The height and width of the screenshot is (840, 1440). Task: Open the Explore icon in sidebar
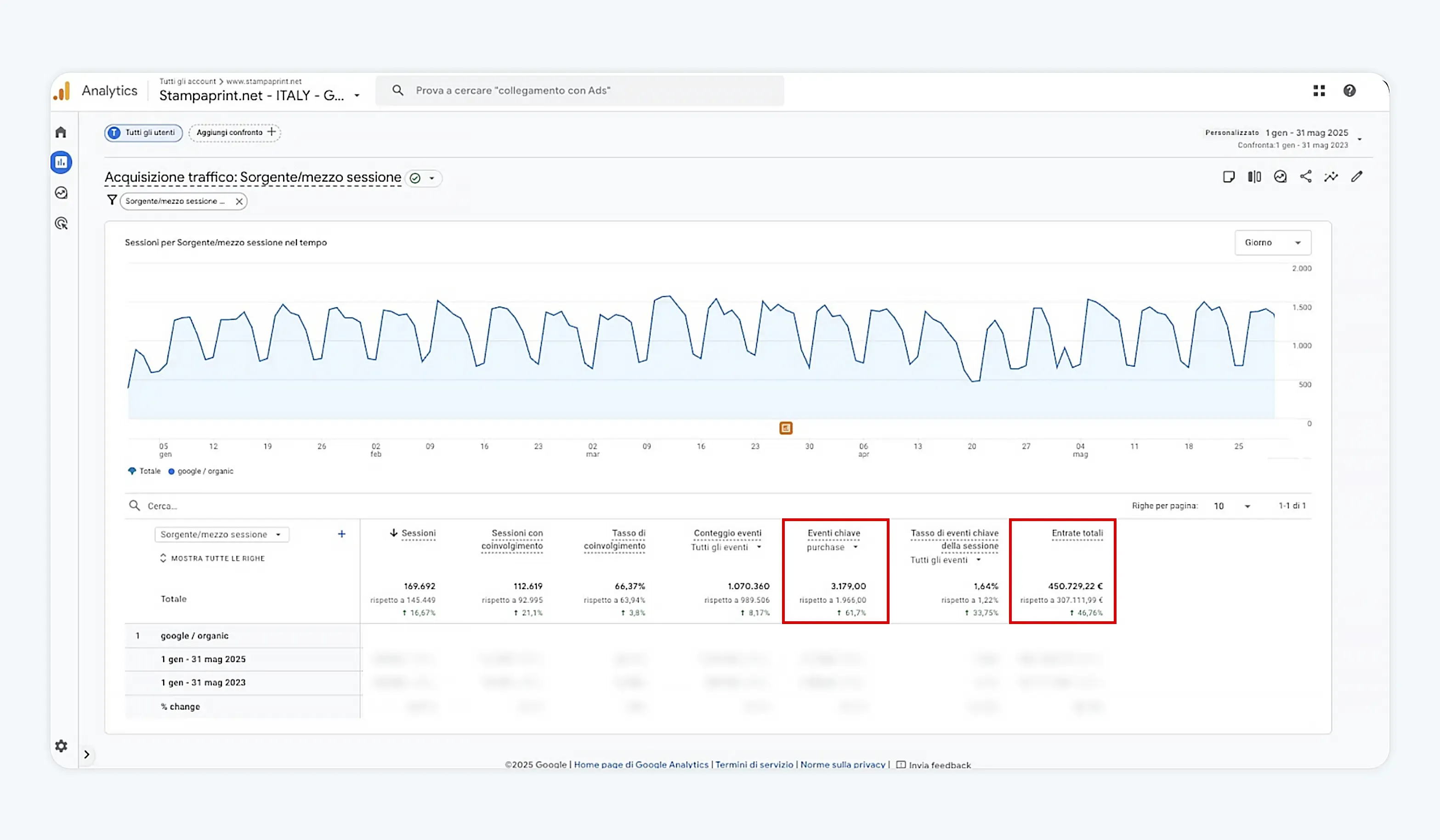click(61, 193)
